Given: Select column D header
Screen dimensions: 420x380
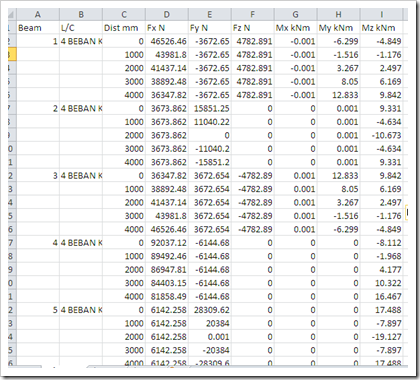Looking at the screenshot, I should [167, 15].
